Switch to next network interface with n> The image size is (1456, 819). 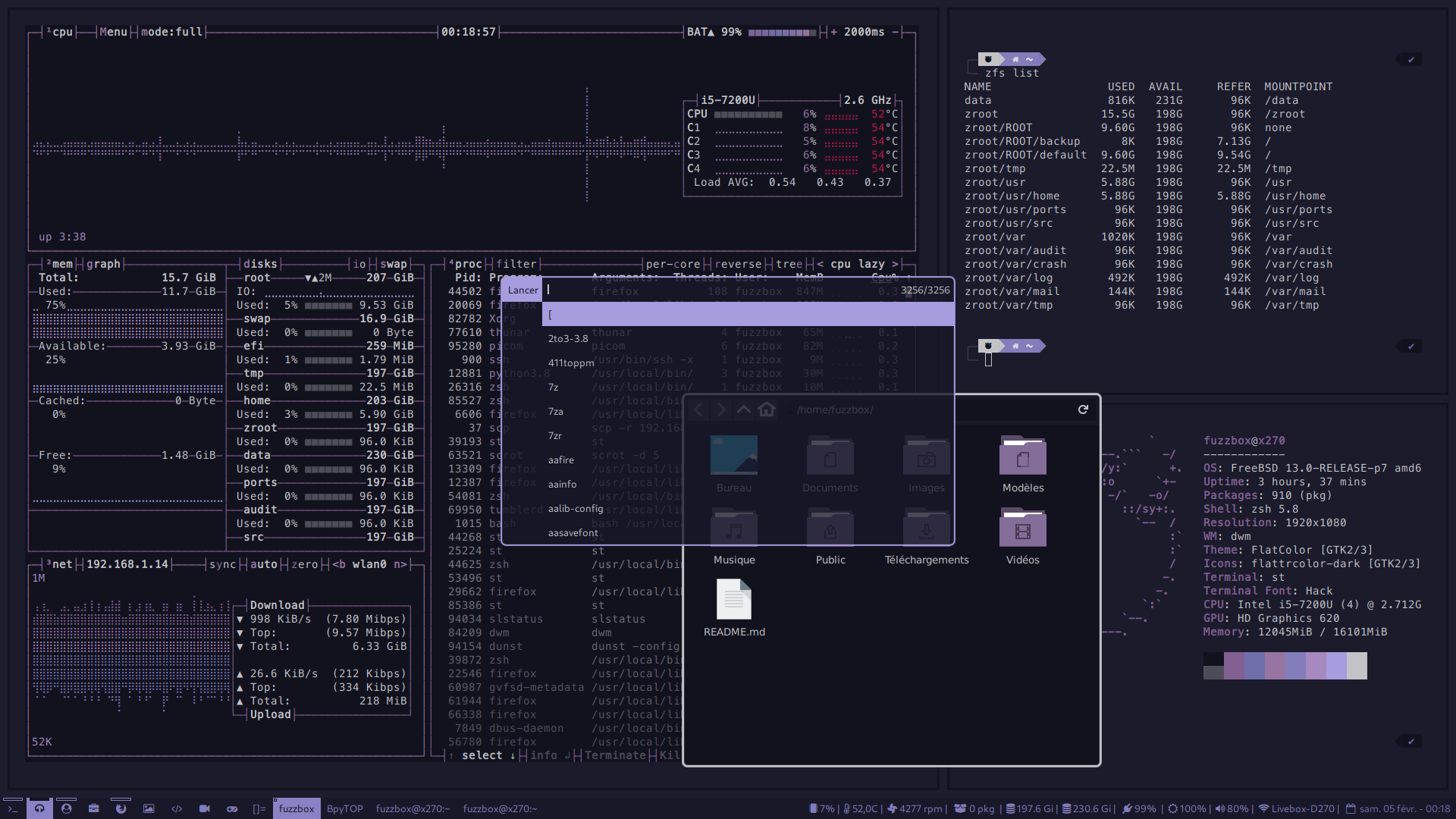coord(400,564)
